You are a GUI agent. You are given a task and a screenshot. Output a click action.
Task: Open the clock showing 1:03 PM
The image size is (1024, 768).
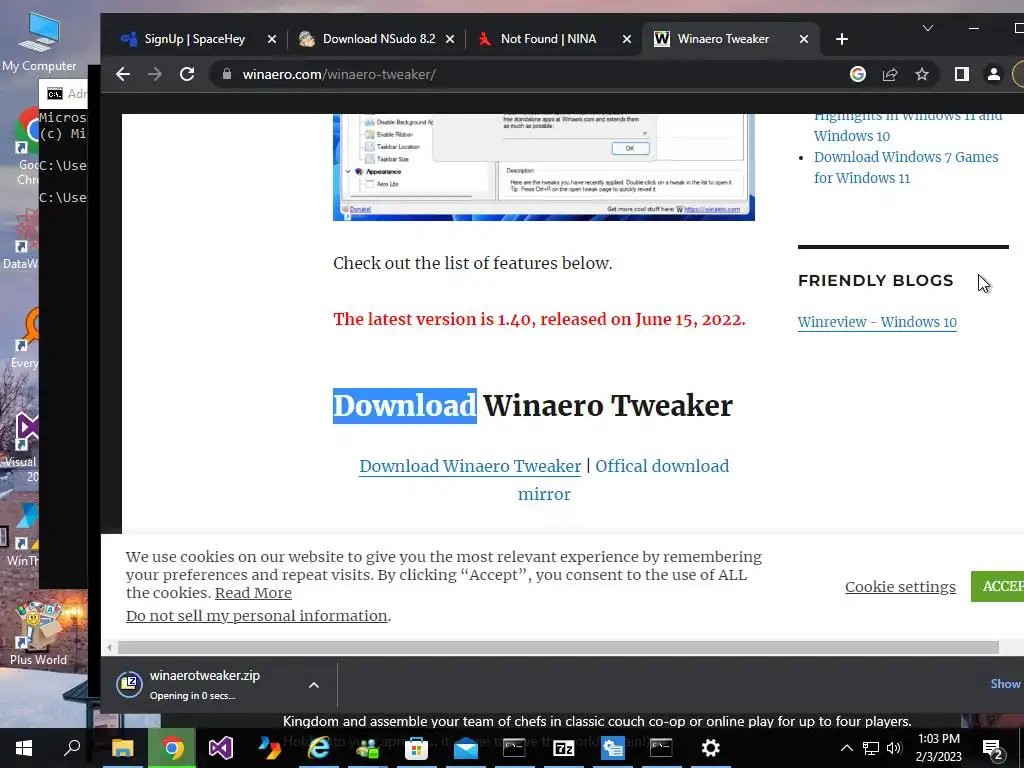[x=938, y=748]
